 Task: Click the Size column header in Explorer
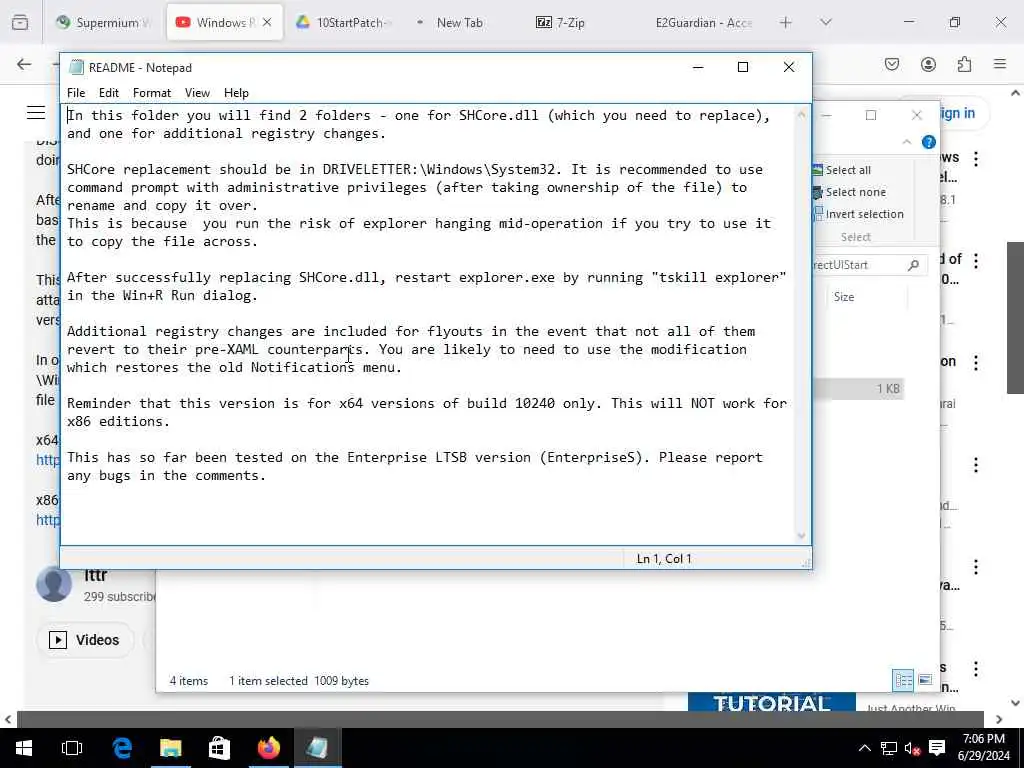pyautogui.click(x=843, y=296)
